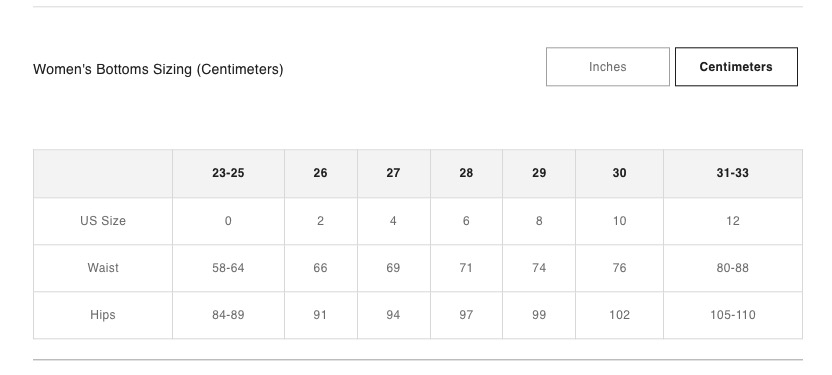Select hips value 102 cell
The height and width of the screenshot is (375, 832).
tap(619, 315)
